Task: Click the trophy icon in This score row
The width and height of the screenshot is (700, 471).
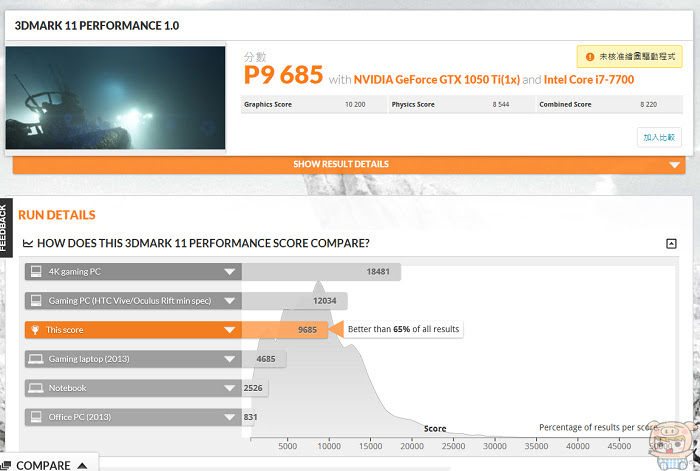Action: pos(35,330)
